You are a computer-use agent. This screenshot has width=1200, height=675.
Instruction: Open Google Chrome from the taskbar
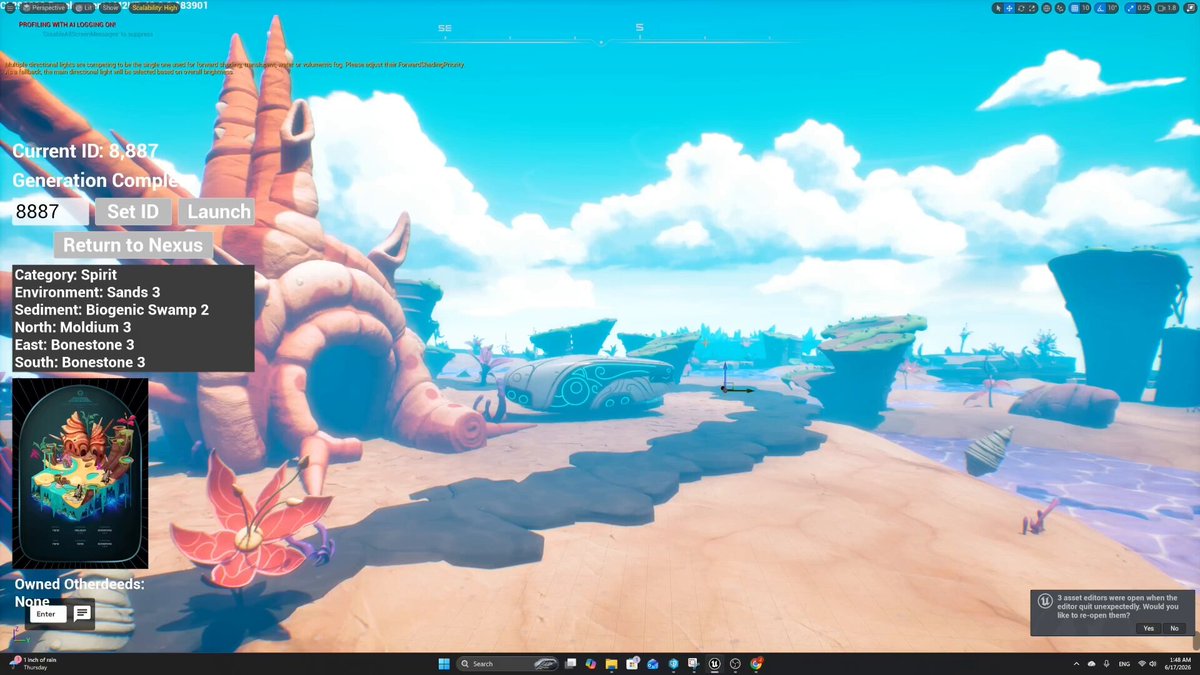[x=757, y=663]
